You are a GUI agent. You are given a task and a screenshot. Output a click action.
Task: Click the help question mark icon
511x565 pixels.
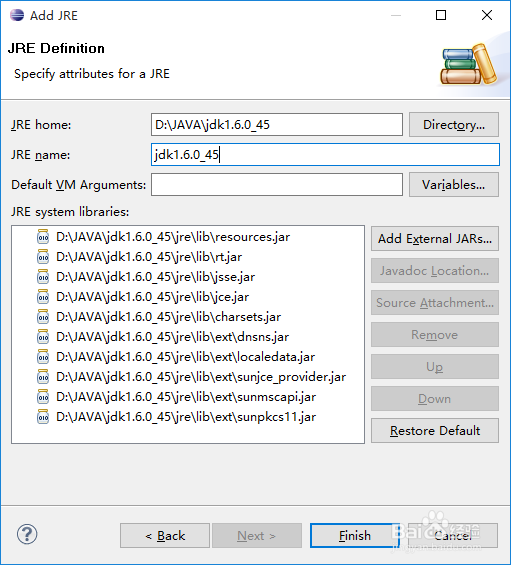click(27, 534)
